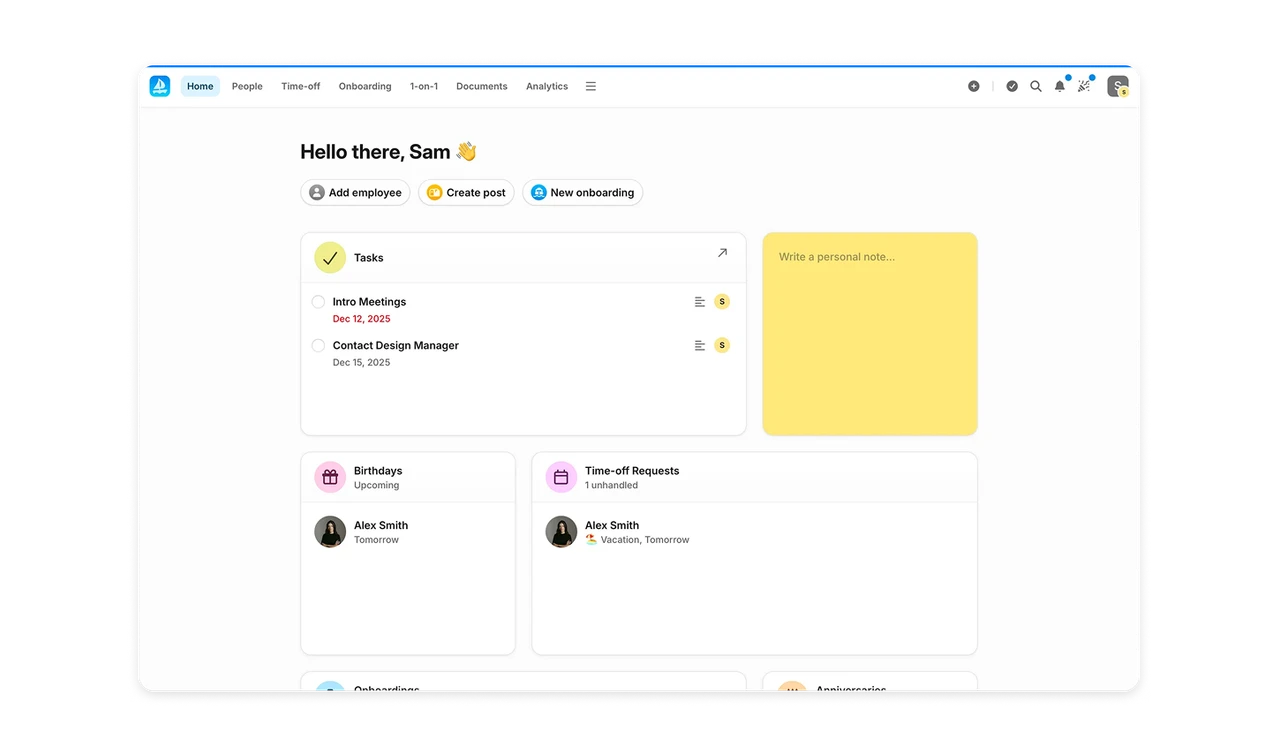
Task: Switch to the People tab
Action: (247, 86)
